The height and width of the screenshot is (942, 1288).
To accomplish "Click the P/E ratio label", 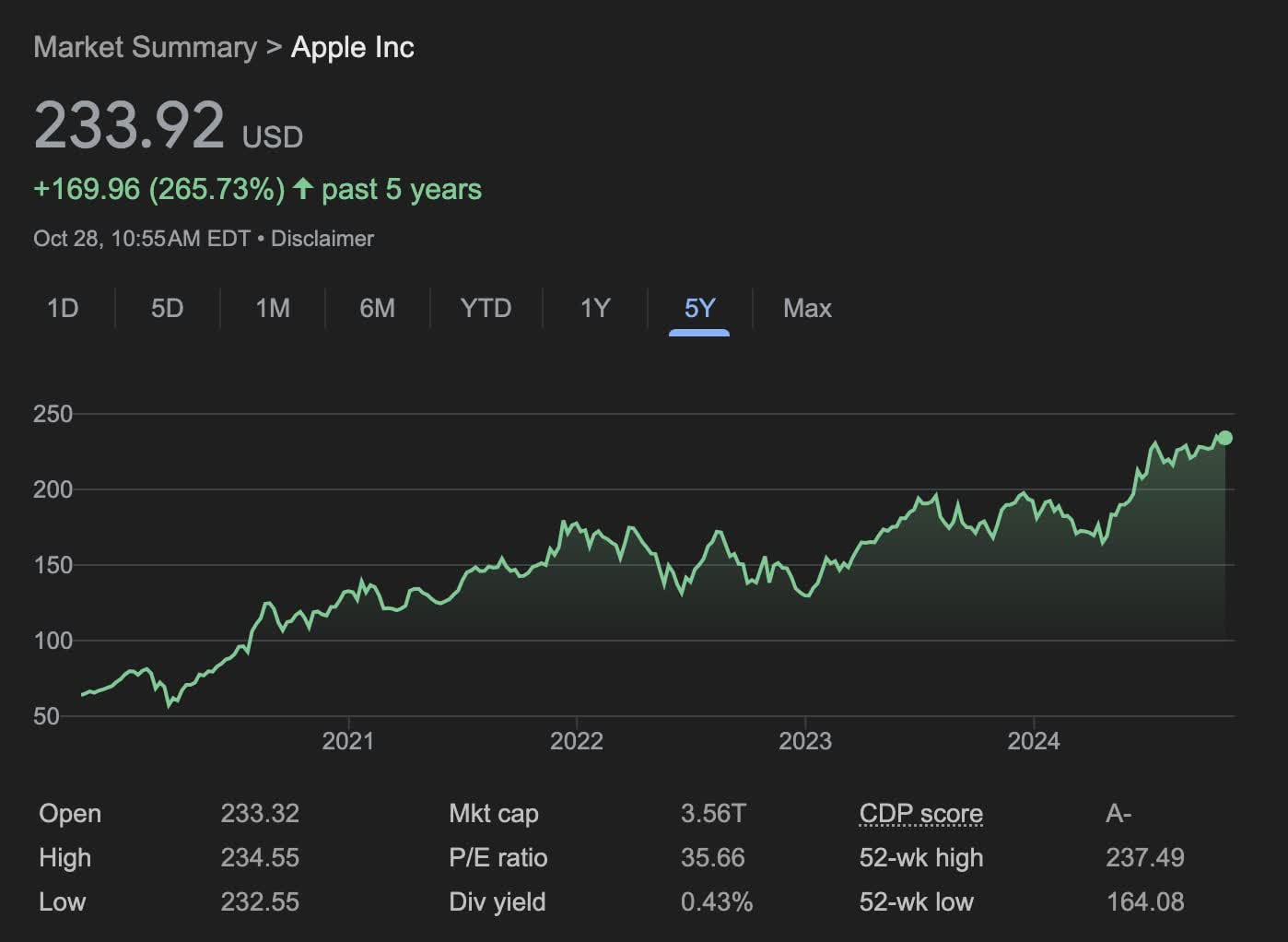I will point(498,858).
